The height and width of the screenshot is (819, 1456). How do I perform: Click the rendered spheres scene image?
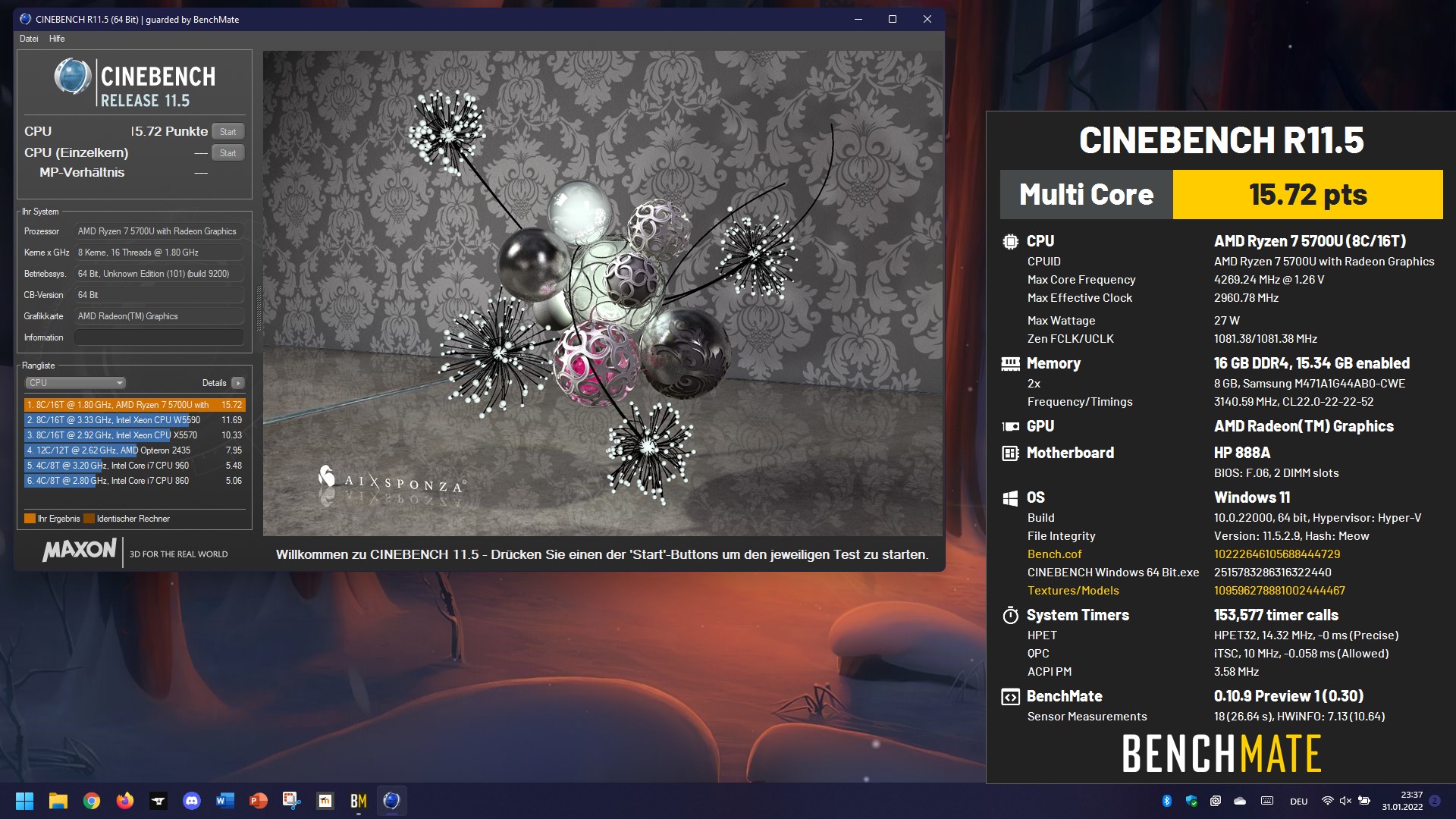tap(603, 293)
